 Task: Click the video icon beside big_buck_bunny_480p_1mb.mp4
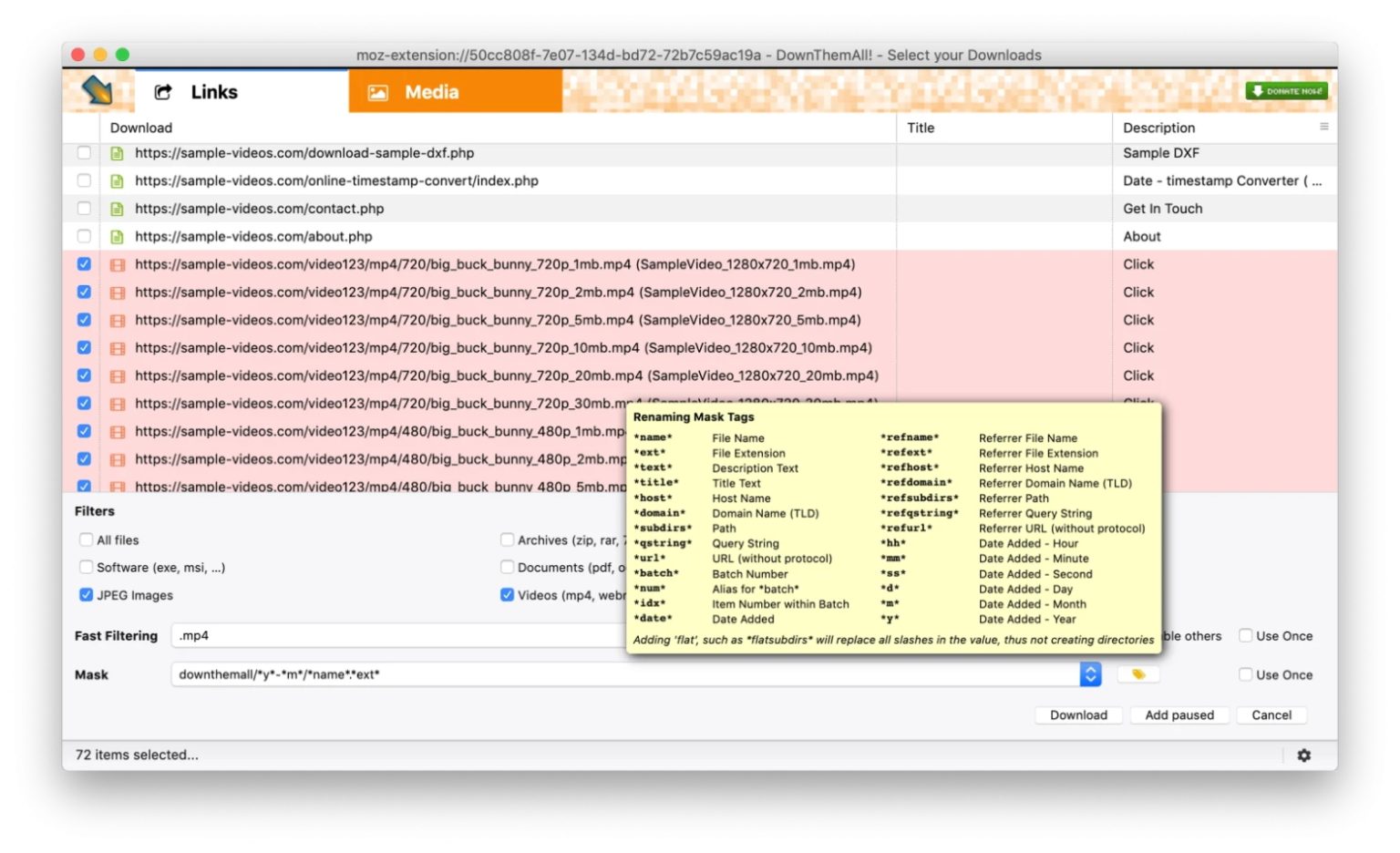118,431
